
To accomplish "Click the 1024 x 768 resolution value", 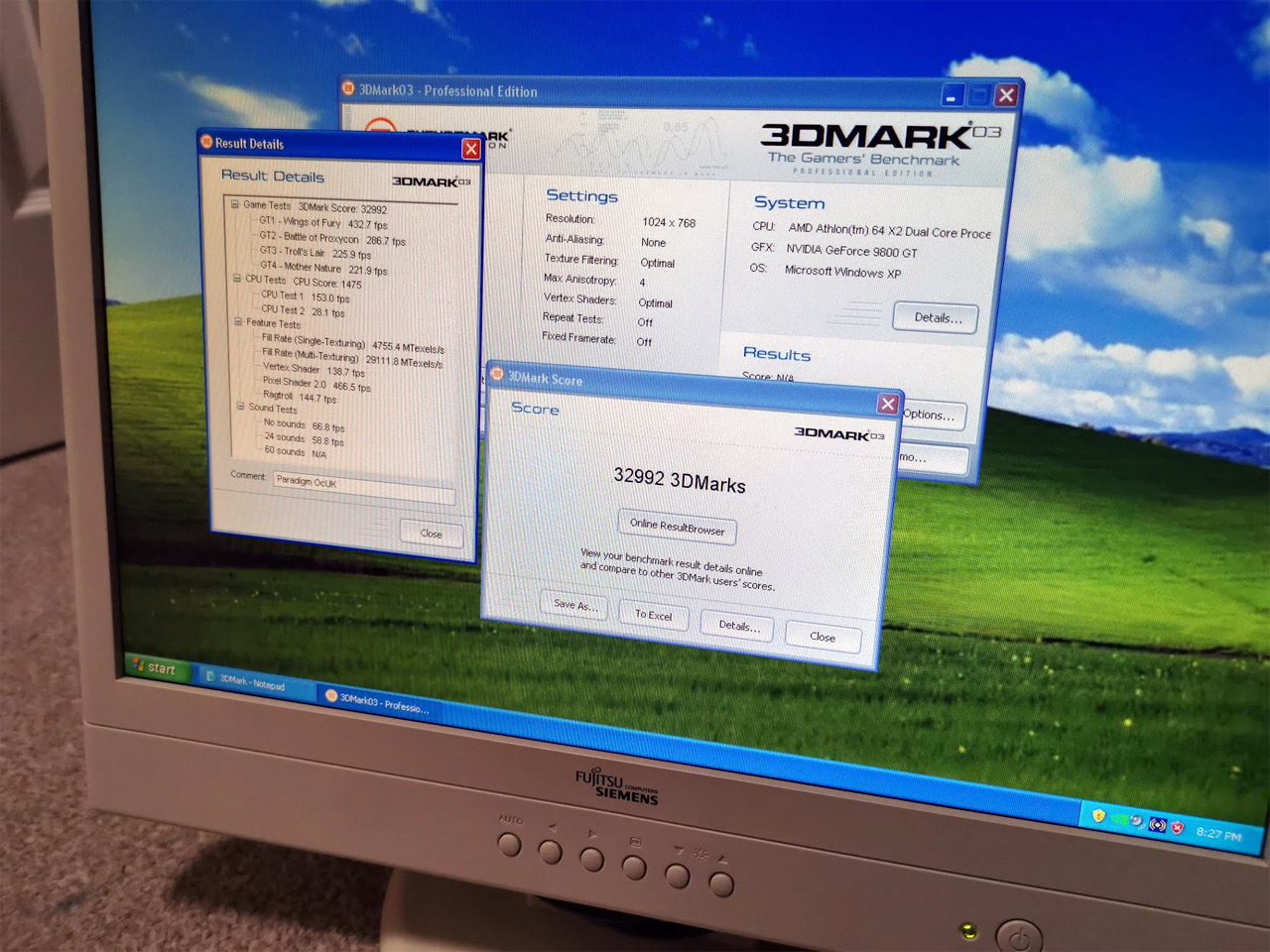I will [x=669, y=223].
